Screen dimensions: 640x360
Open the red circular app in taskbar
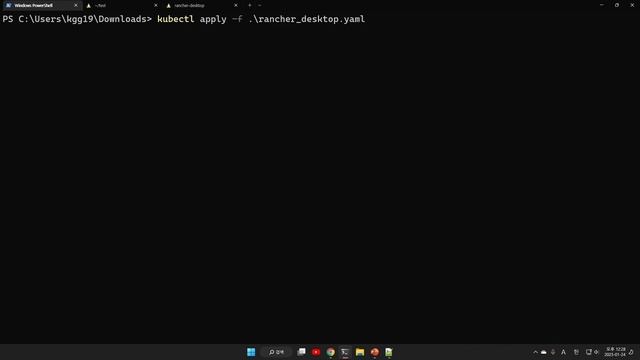tap(316, 352)
